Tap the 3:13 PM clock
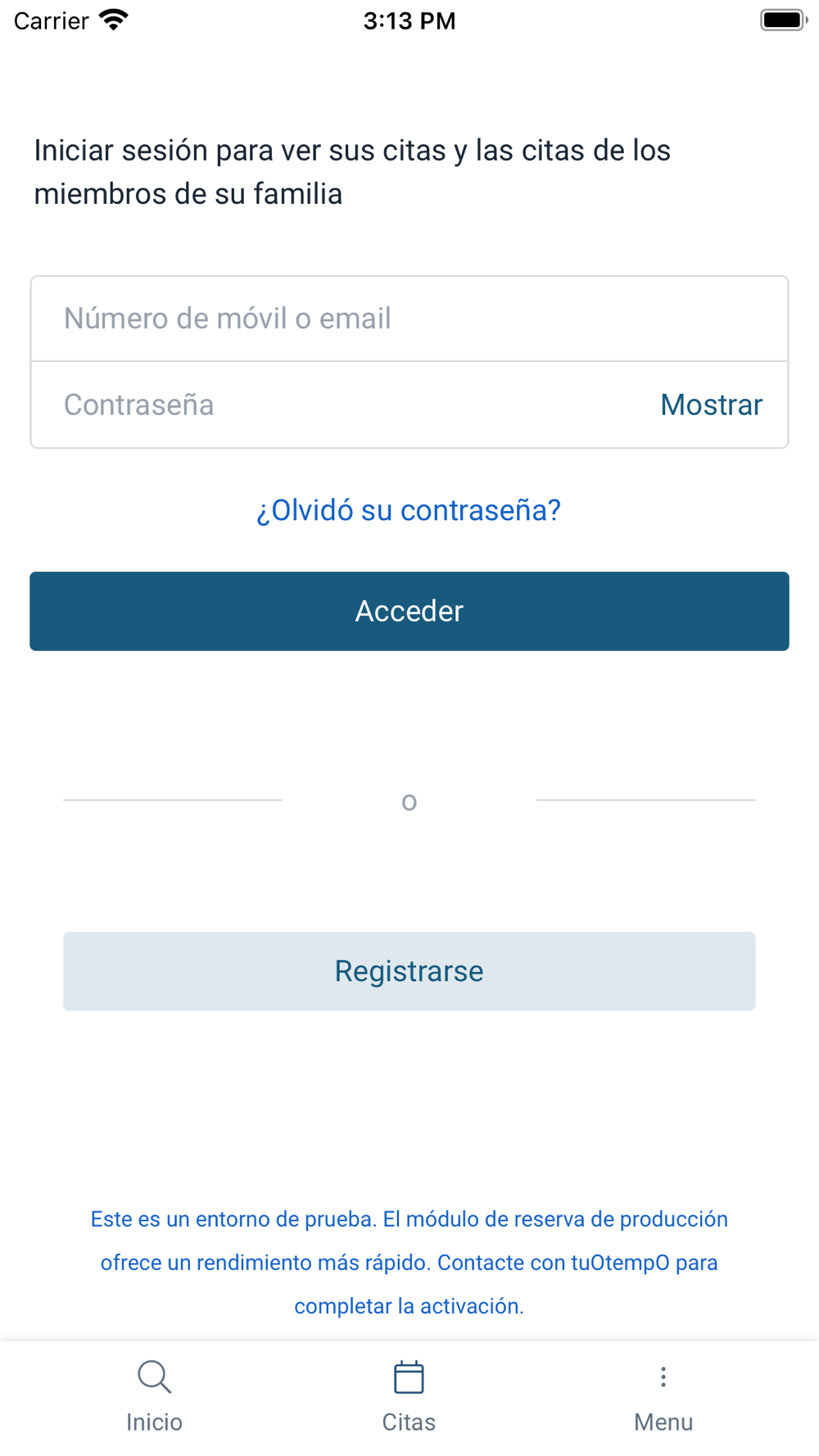Screen dimensions: 819x1456 409,20
